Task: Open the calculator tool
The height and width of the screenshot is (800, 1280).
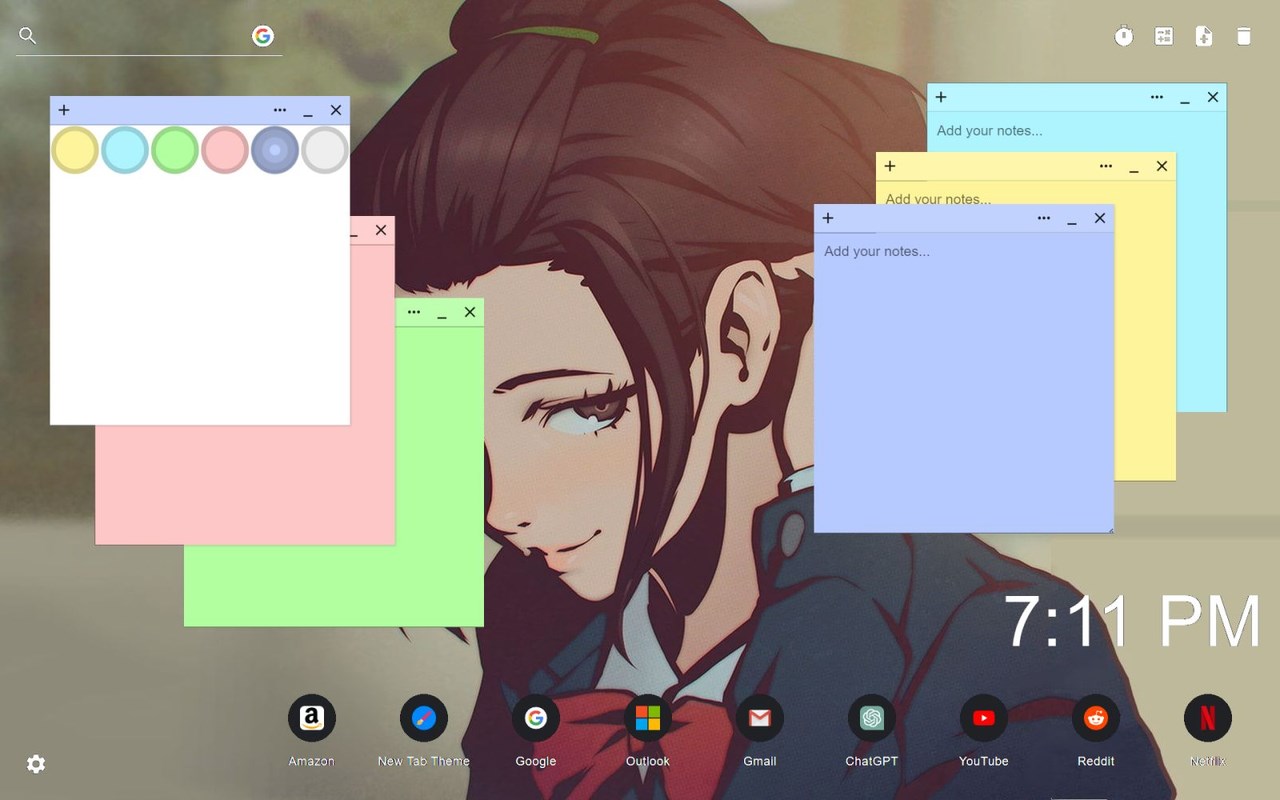Action: click(1164, 36)
